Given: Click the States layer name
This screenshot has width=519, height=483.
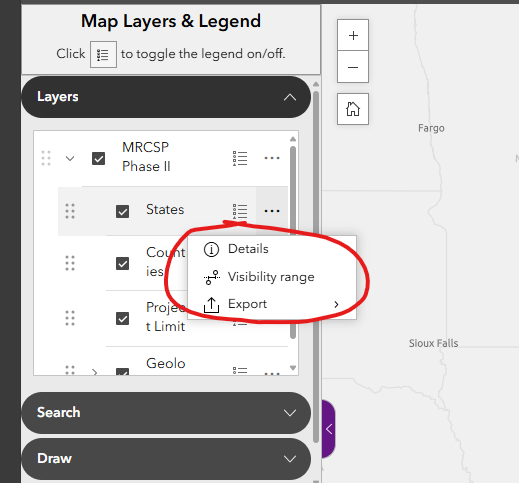Looking at the screenshot, I should [165, 210].
